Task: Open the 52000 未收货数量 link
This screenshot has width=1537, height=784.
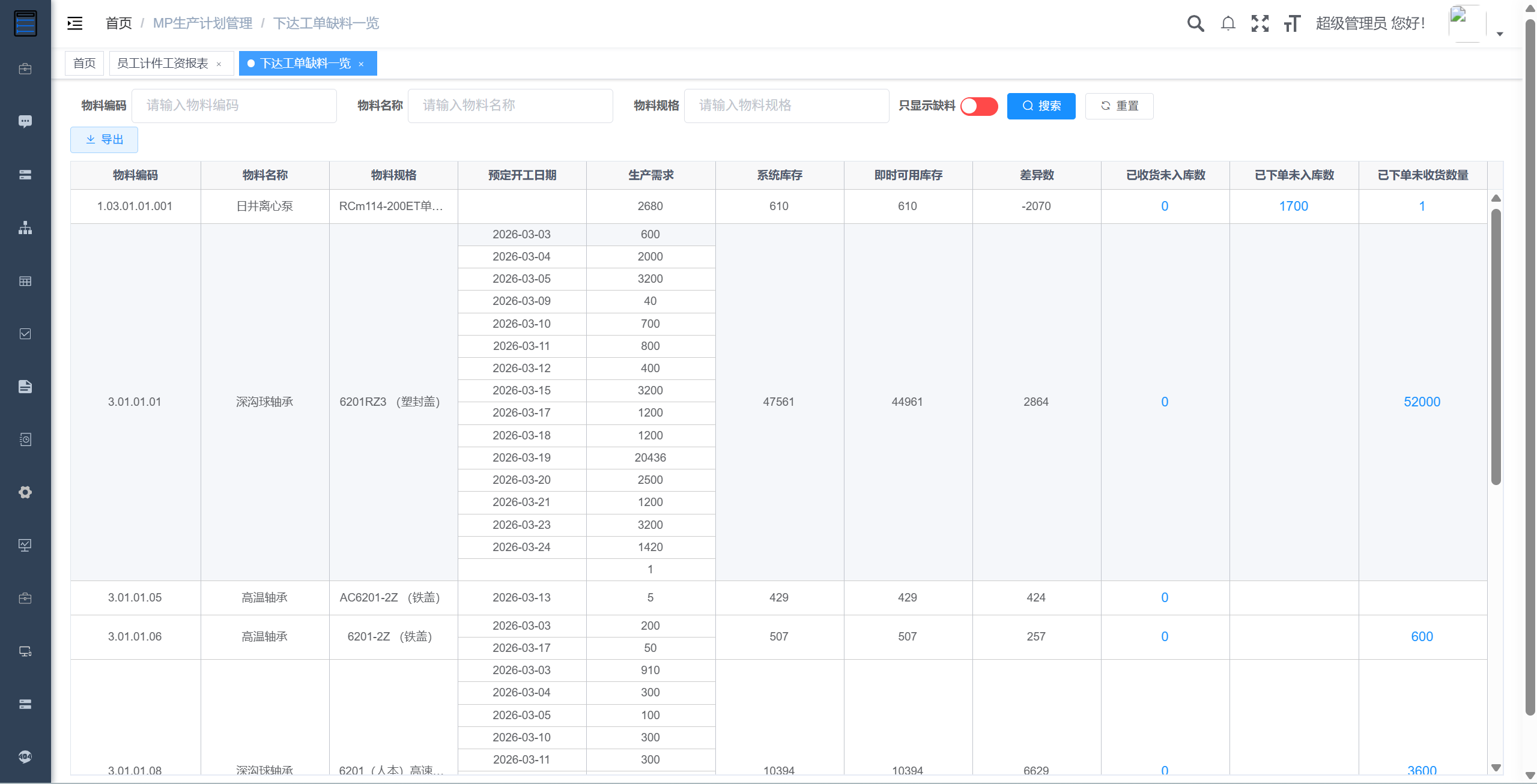Action: pos(1422,402)
